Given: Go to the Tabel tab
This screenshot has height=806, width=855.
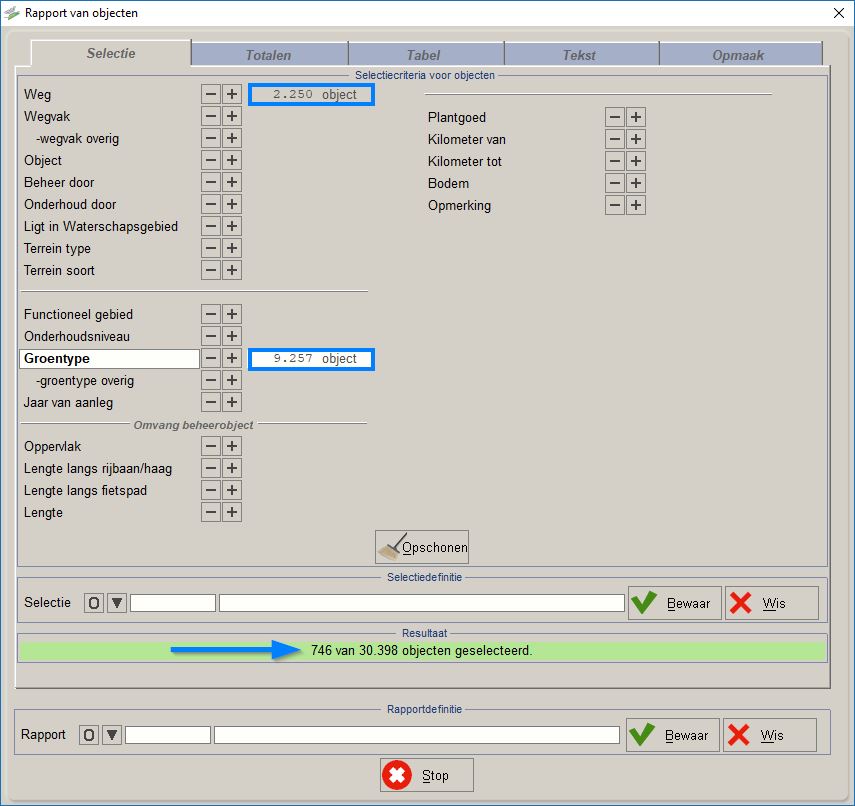Looking at the screenshot, I should tap(423, 55).
